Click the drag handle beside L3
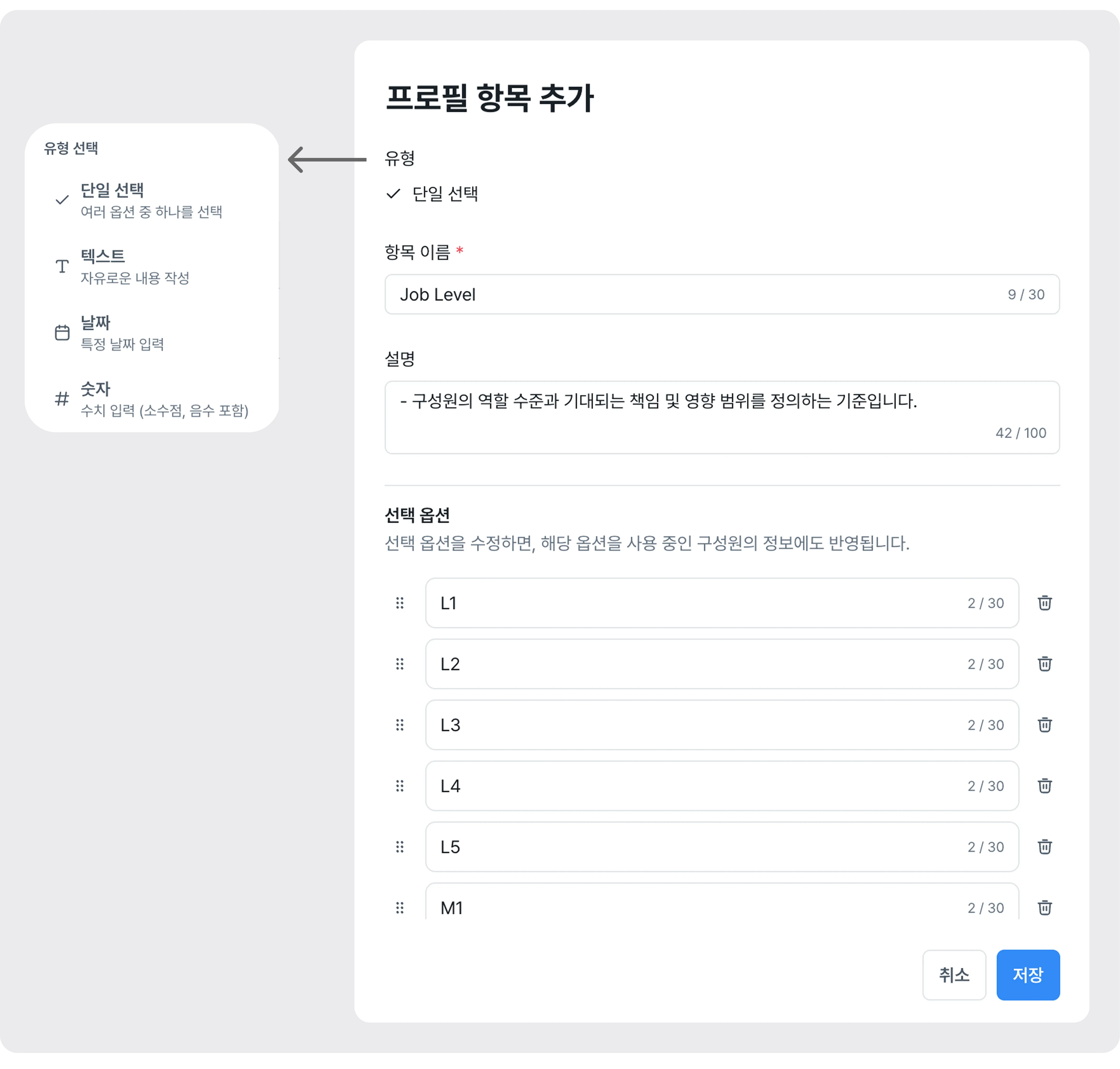 click(400, 725)
